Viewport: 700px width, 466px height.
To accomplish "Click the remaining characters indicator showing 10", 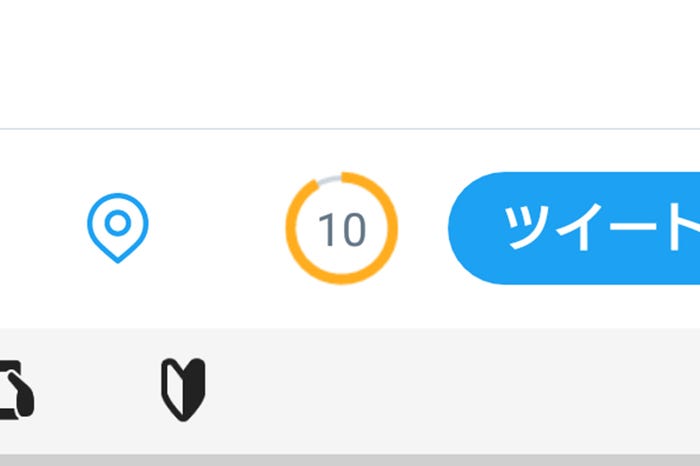I will click(x=342, y=229).
